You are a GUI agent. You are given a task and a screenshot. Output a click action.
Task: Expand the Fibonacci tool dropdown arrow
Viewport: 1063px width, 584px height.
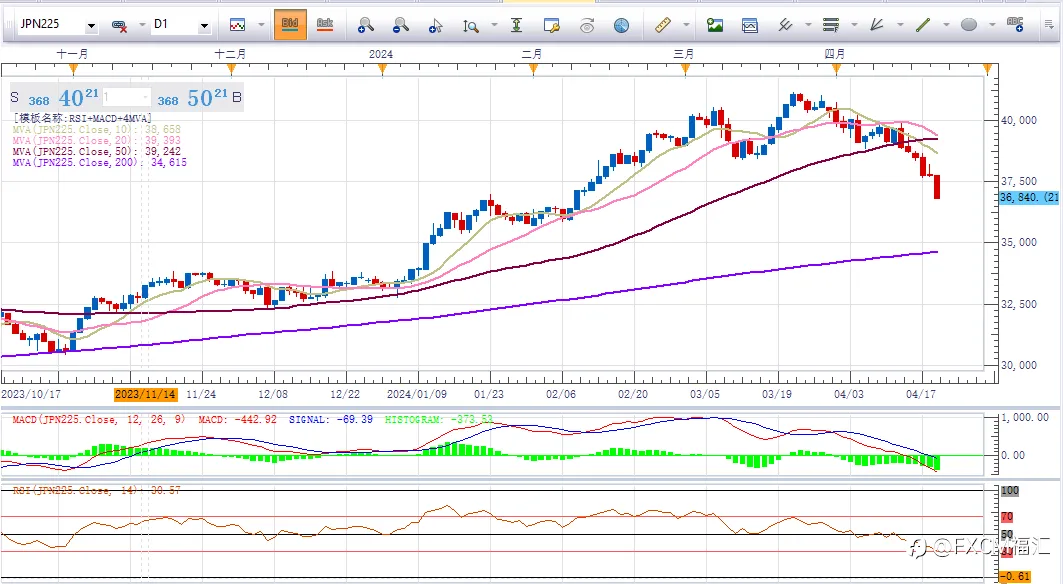tap(854, 25)
